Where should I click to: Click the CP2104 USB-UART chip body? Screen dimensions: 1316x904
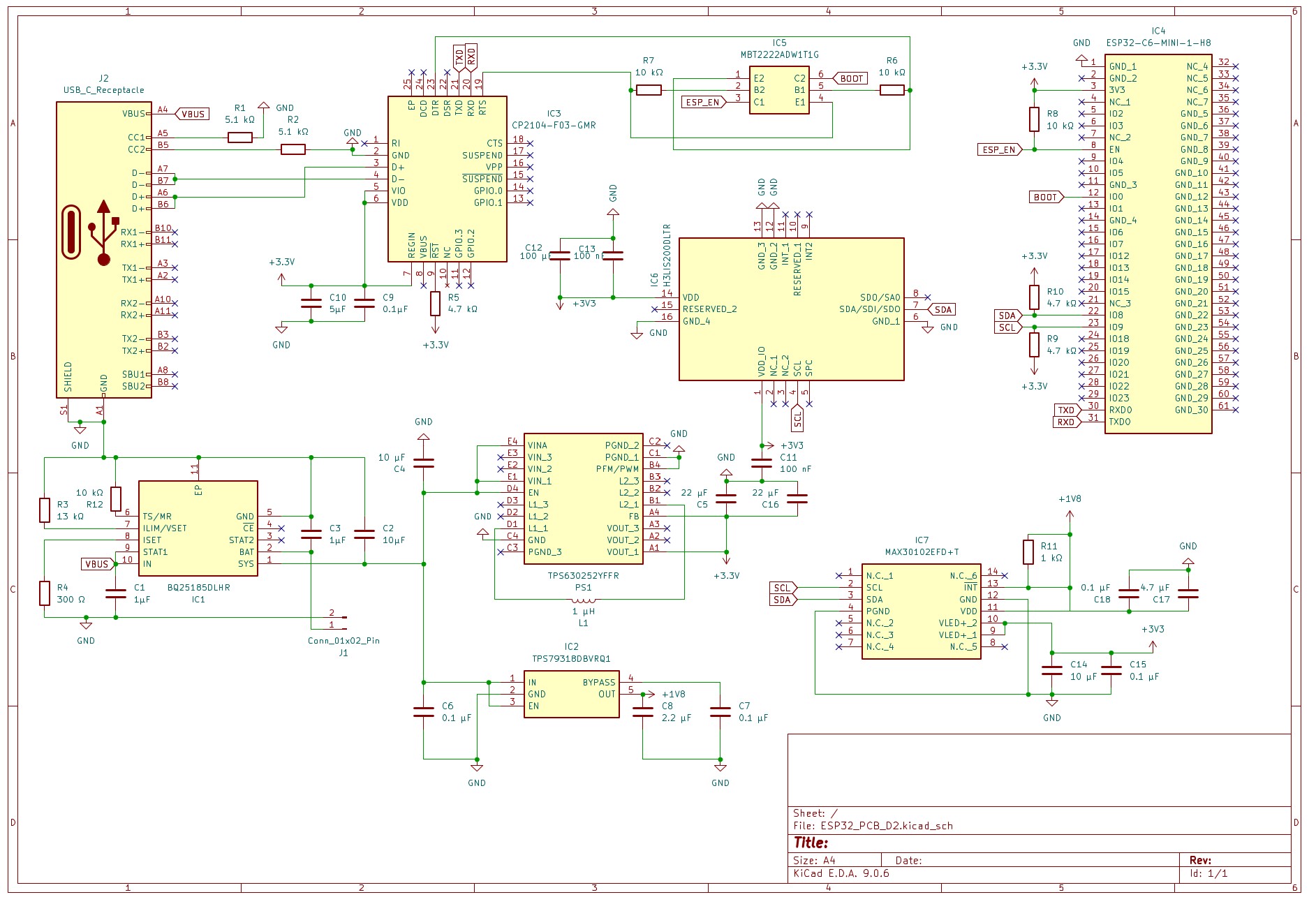(448, 179)
